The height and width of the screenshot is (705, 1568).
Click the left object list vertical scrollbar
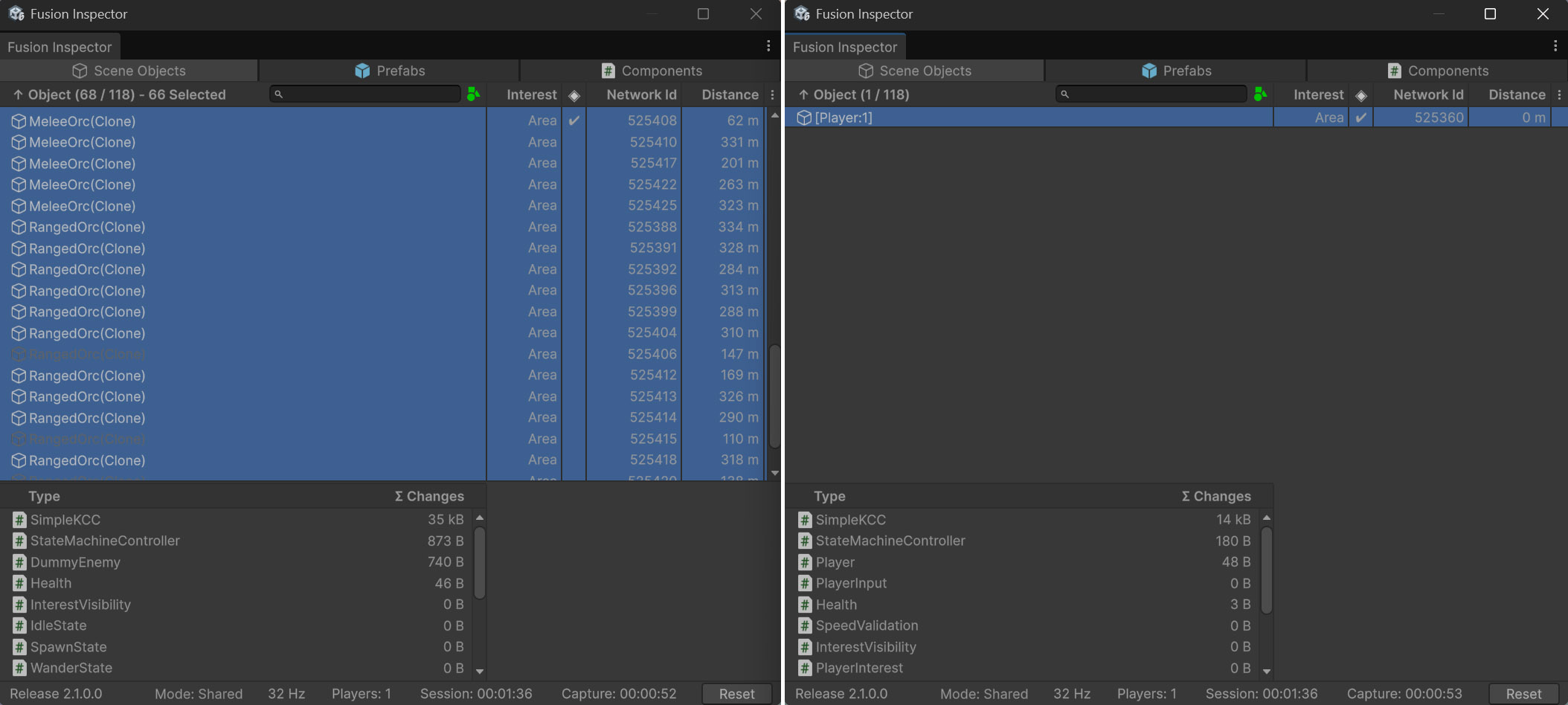pyautogui.click(x=774, y=394)
